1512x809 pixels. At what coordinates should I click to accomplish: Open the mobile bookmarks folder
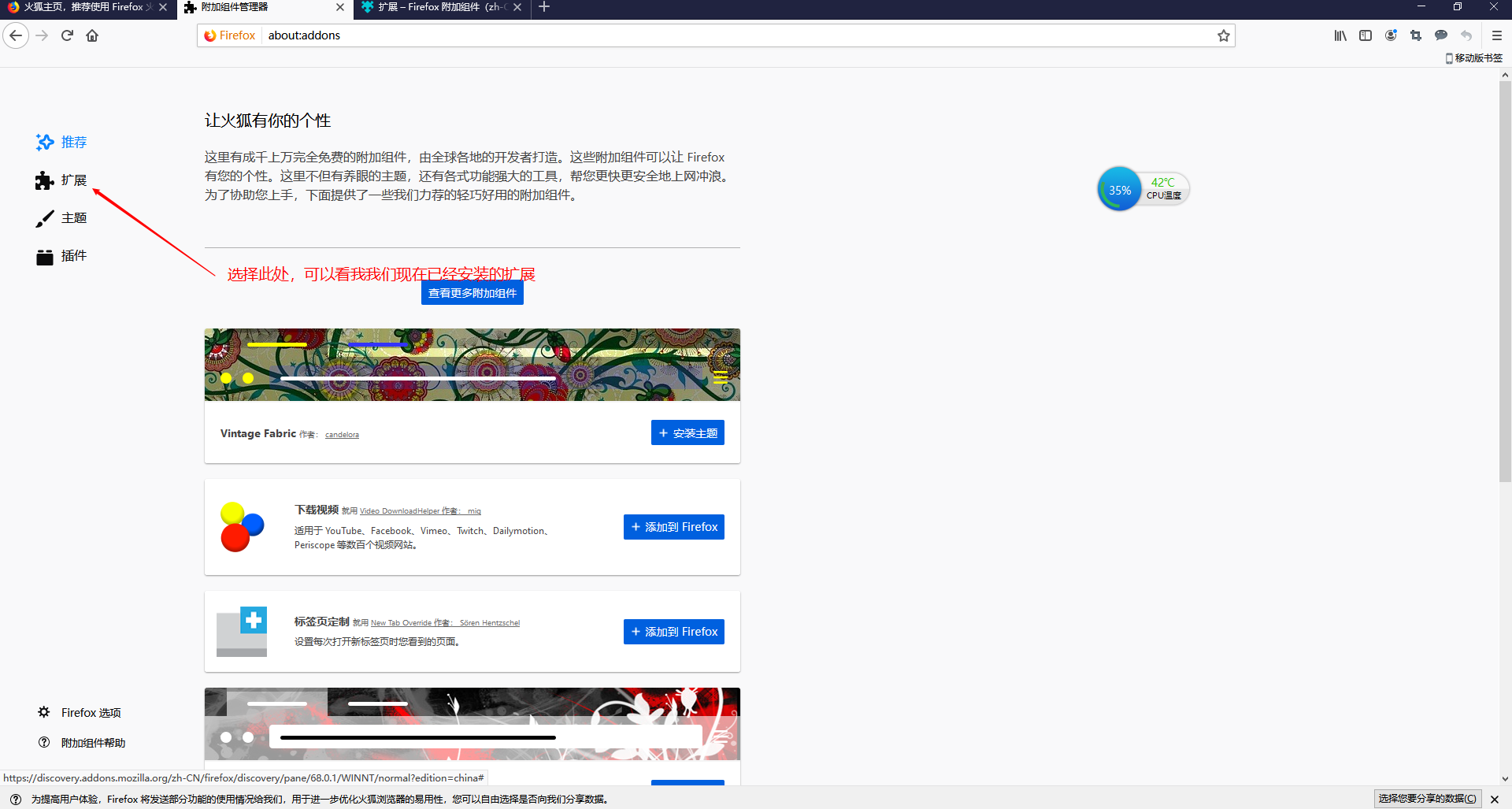tap(1474, 58)
